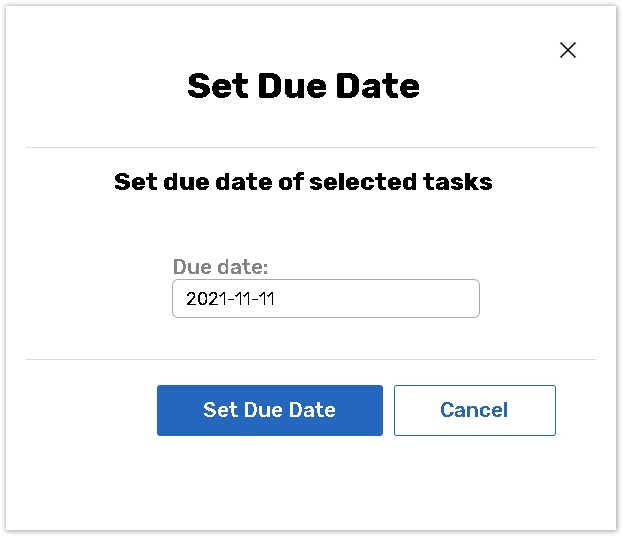Dismiss dialog using the Cancel button
622x536 pixels.
(x=474, y=410)
